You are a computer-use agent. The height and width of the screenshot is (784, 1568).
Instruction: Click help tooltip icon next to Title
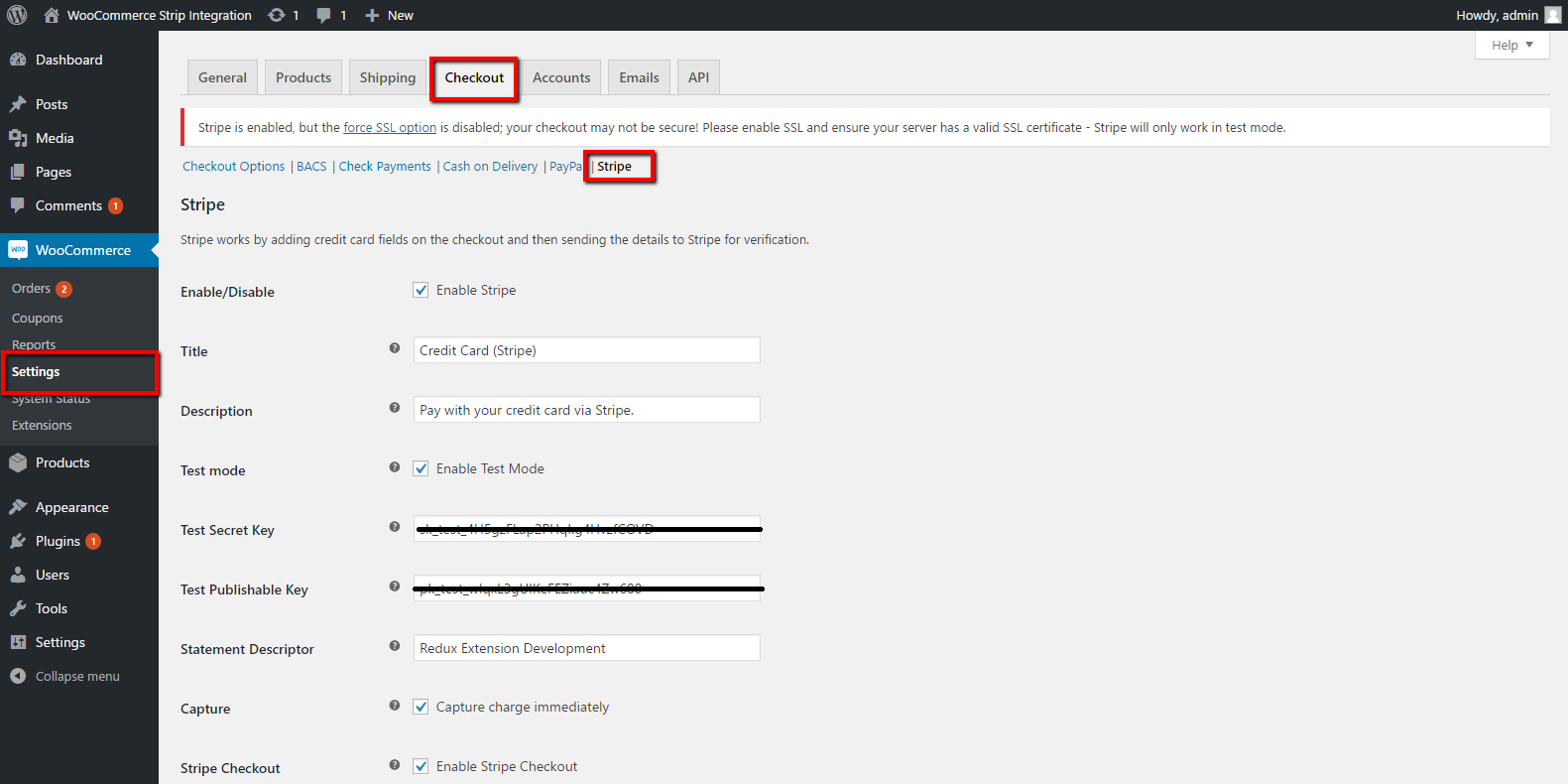395,348
